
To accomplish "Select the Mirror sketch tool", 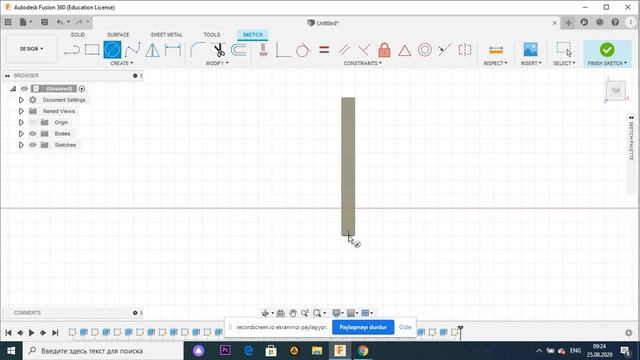I will 153,50.
